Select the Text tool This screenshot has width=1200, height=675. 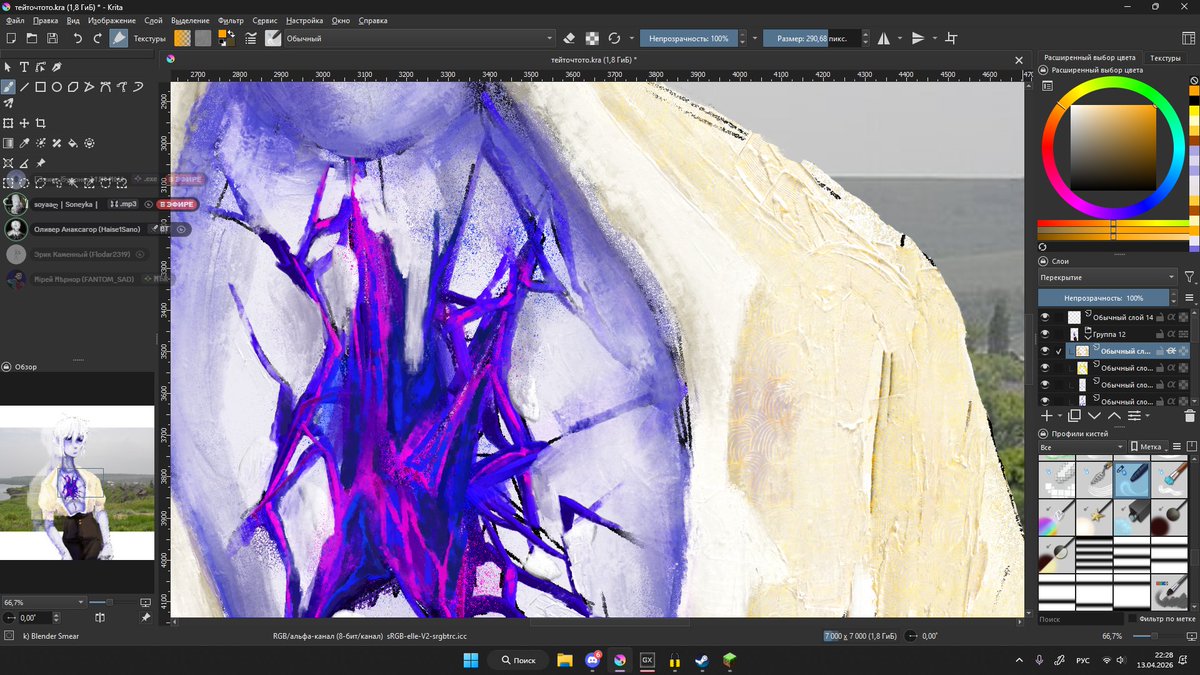(x=24, y=67)
